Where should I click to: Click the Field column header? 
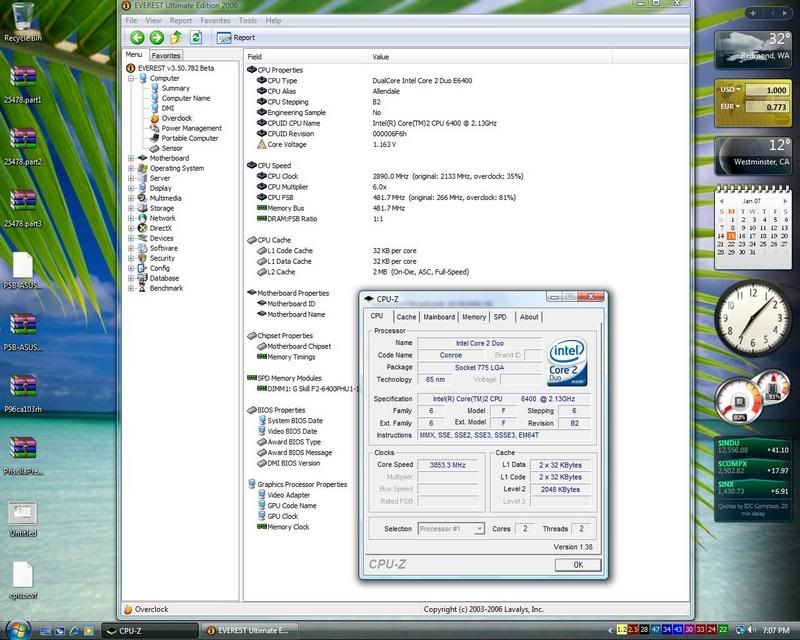(307, 57)
